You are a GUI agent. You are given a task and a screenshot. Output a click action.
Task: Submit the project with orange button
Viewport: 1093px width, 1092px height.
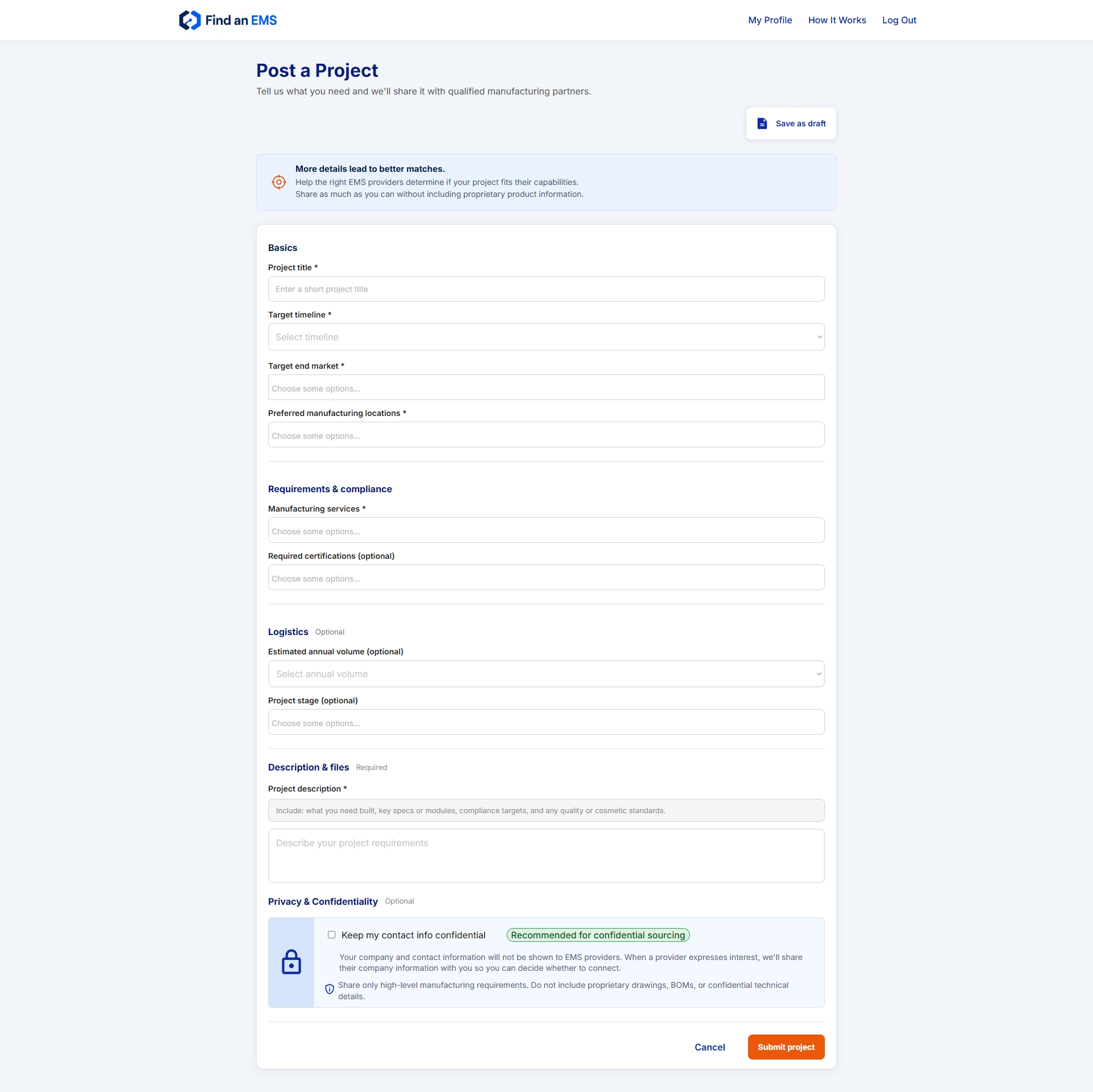click(x=786, y=1047)
